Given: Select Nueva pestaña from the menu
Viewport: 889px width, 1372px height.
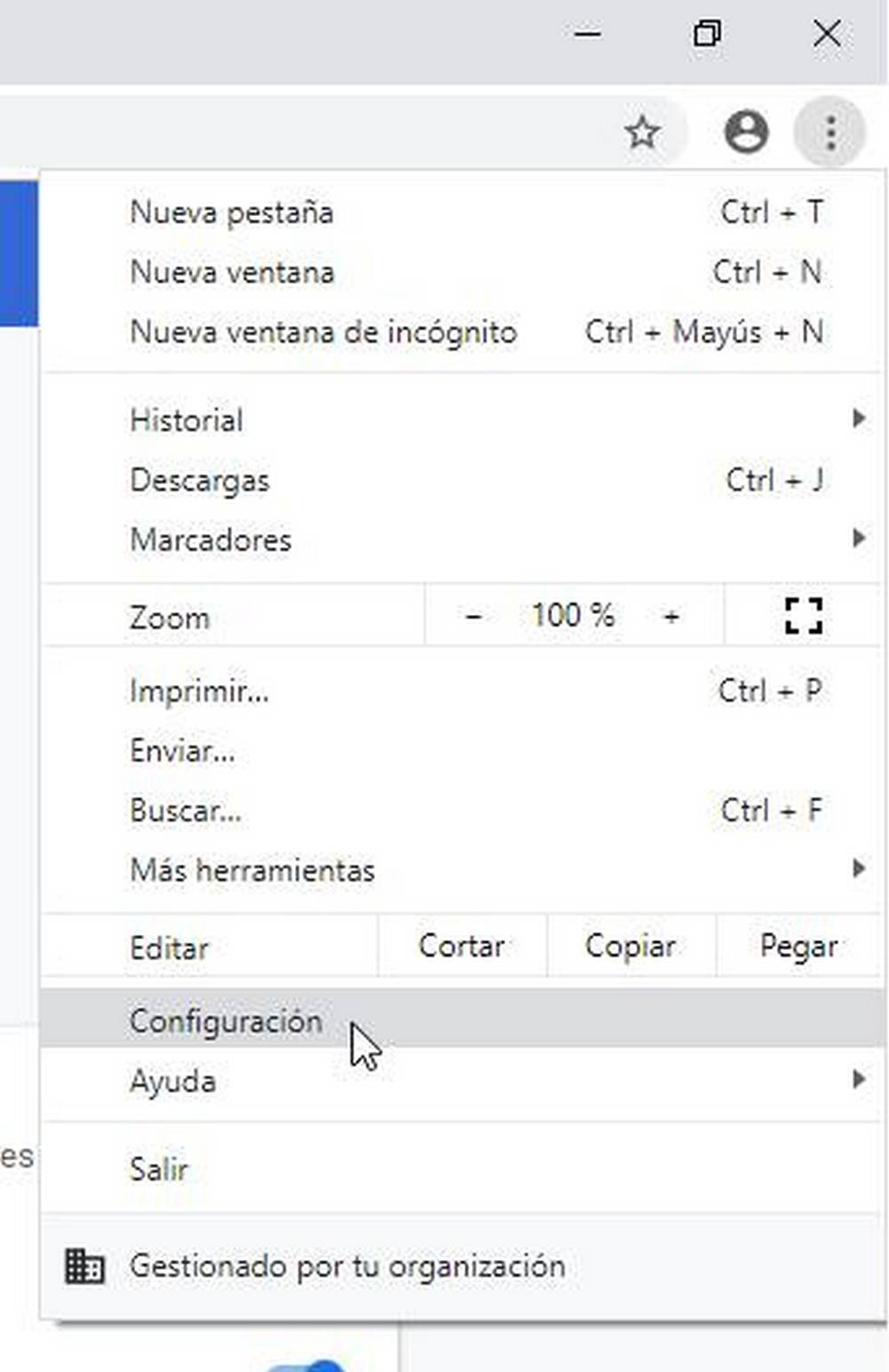Looking at the screenshot, I should tap(232, 213).
